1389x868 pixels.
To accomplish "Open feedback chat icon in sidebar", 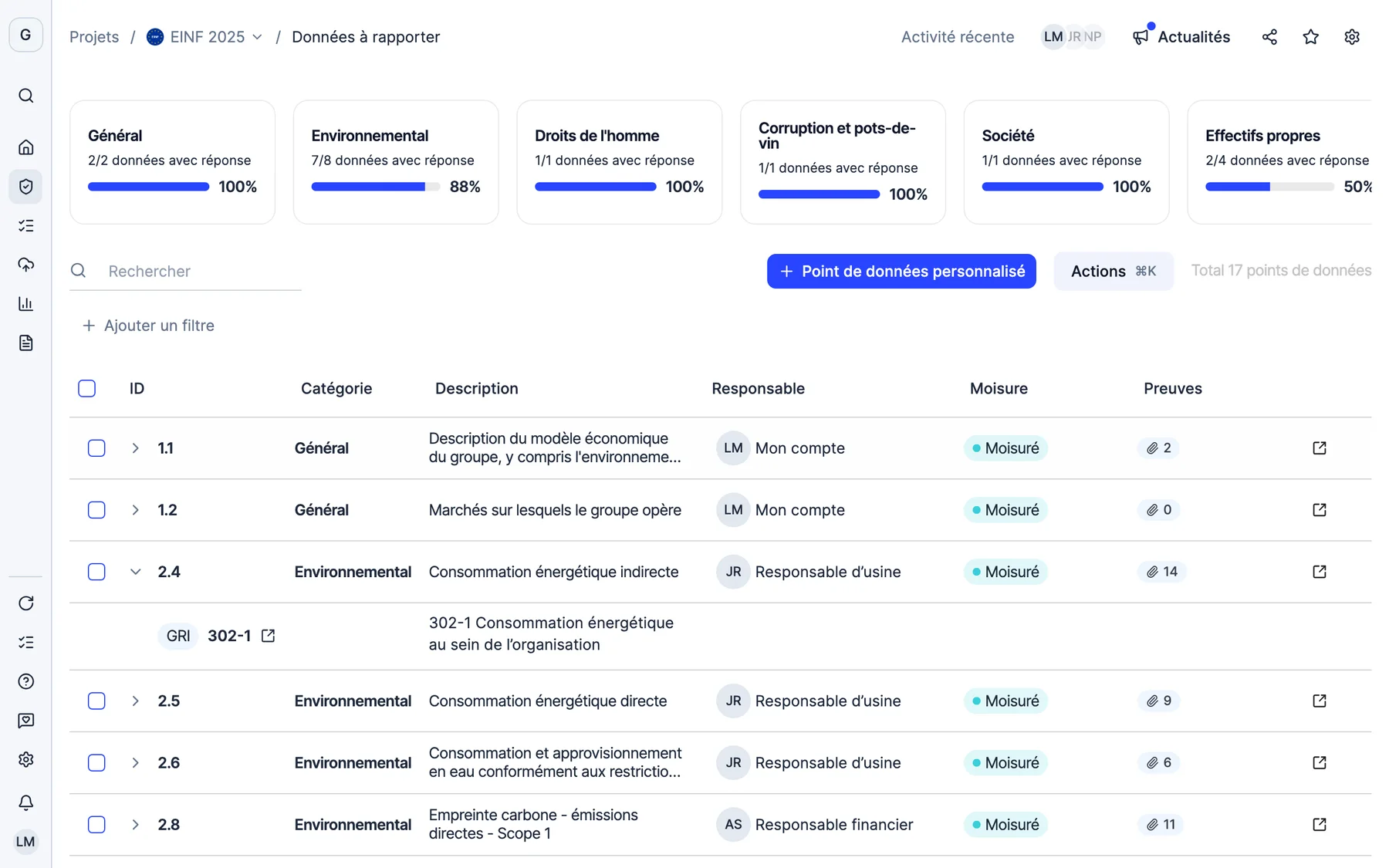I will click(x=26, y=721).
